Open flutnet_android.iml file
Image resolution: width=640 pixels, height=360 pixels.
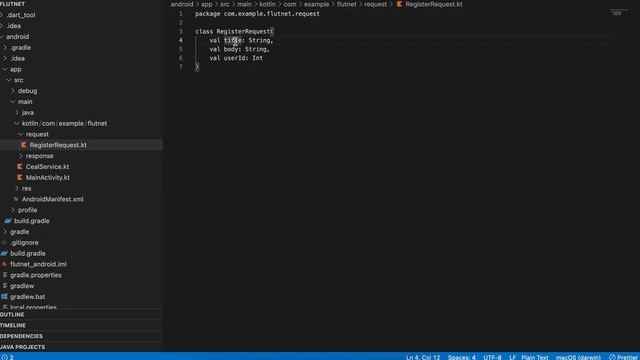coord(38,264)
